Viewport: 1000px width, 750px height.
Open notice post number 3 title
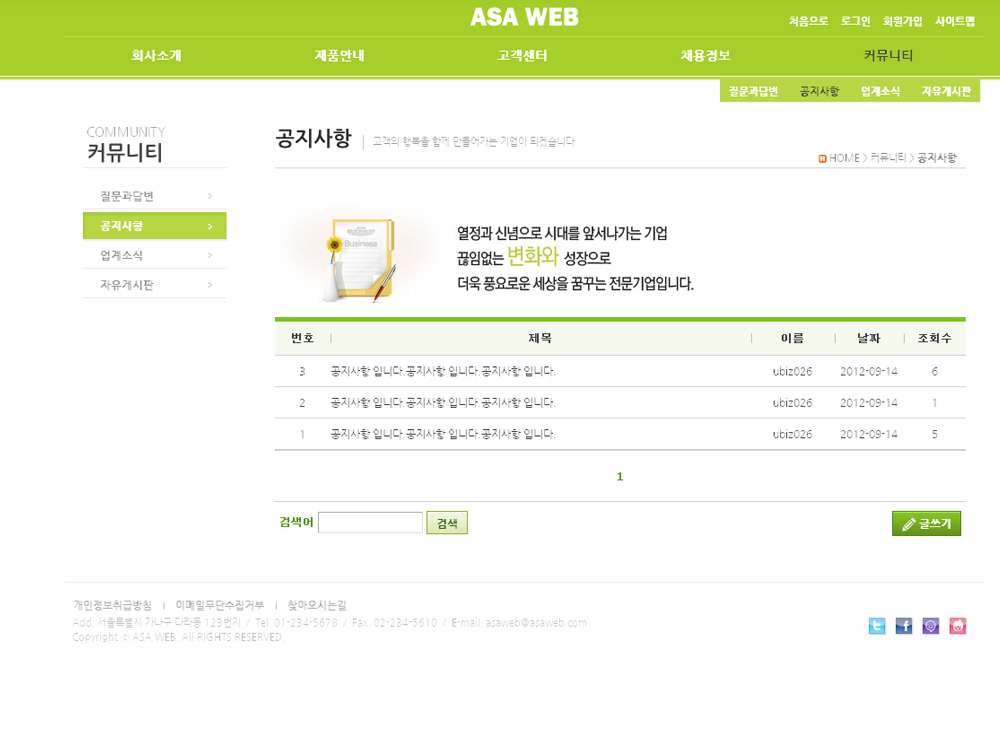click(x=442, y=371)
